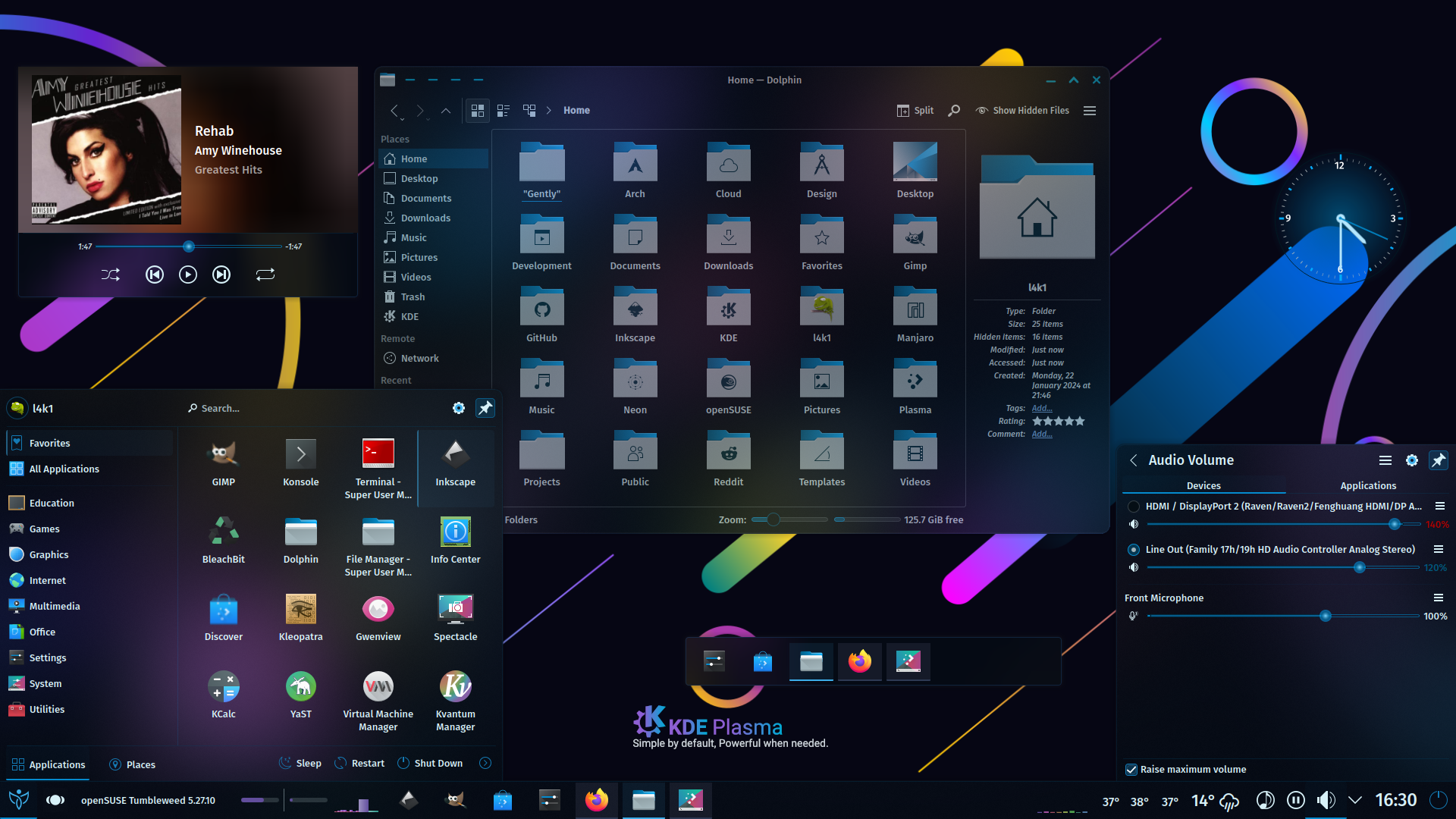Screen dimensions: 1456x819
Task: Go back from Audio Volume panel
Action: point(1134,460)
